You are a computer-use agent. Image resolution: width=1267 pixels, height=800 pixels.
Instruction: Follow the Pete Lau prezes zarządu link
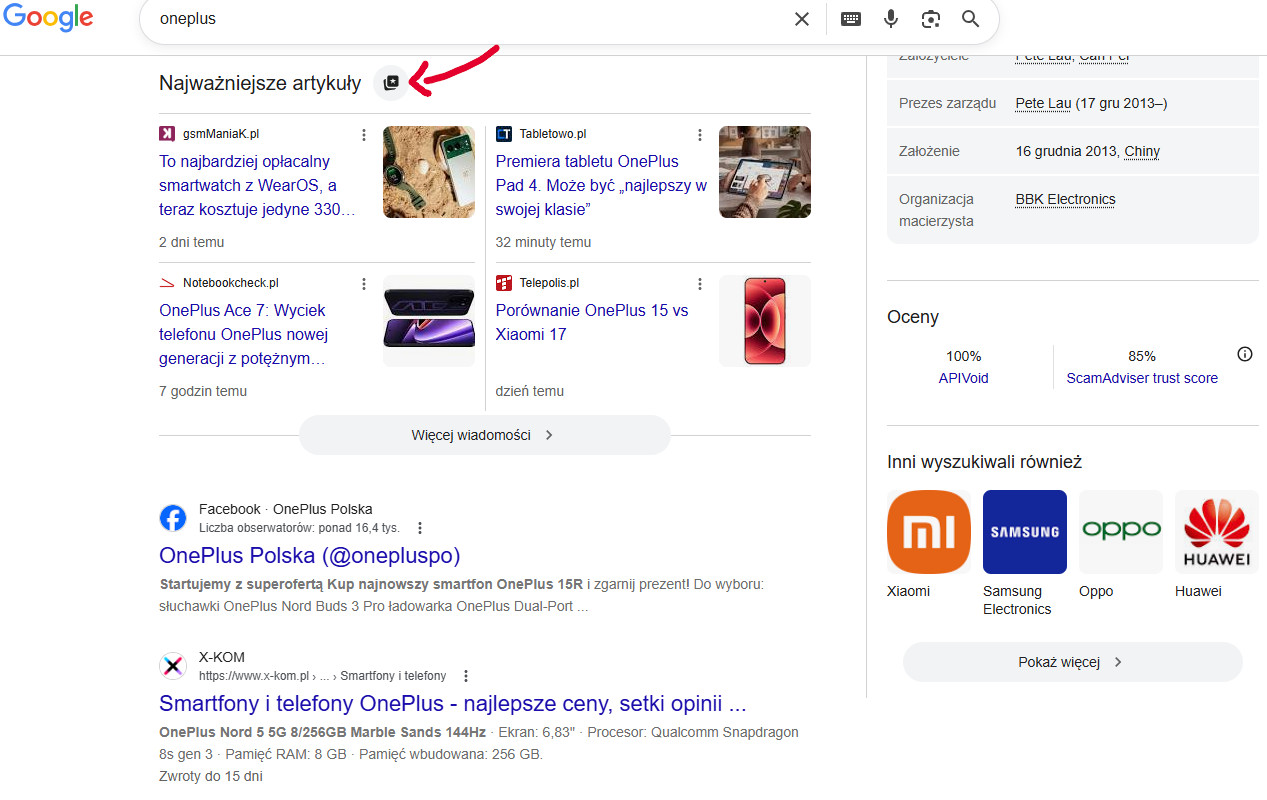point(1043,103)
